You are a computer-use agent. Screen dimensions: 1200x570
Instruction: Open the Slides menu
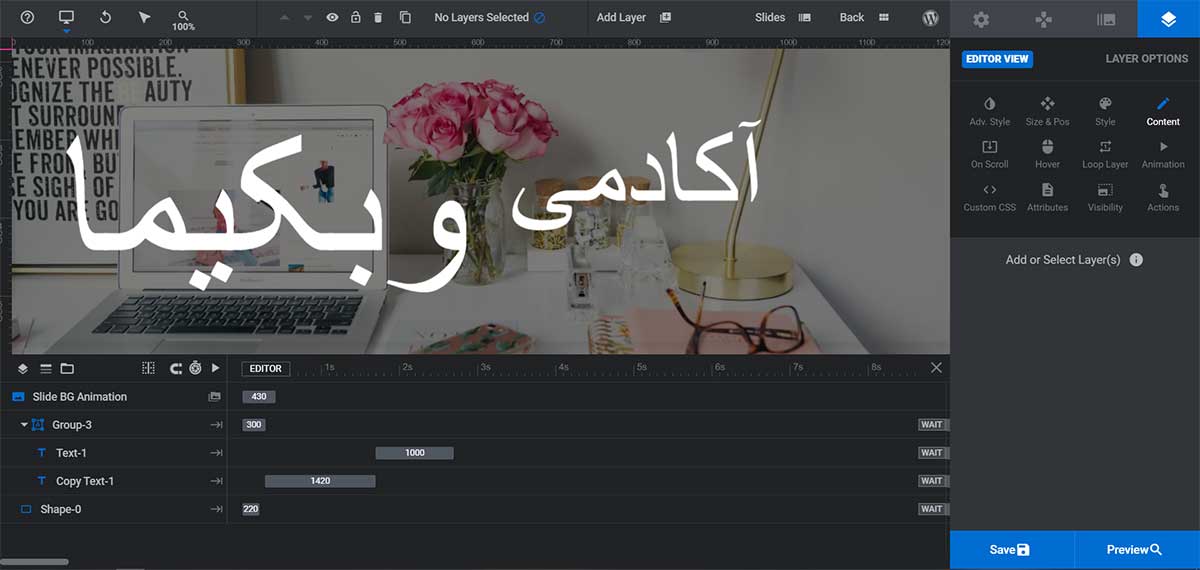point(783,18)
